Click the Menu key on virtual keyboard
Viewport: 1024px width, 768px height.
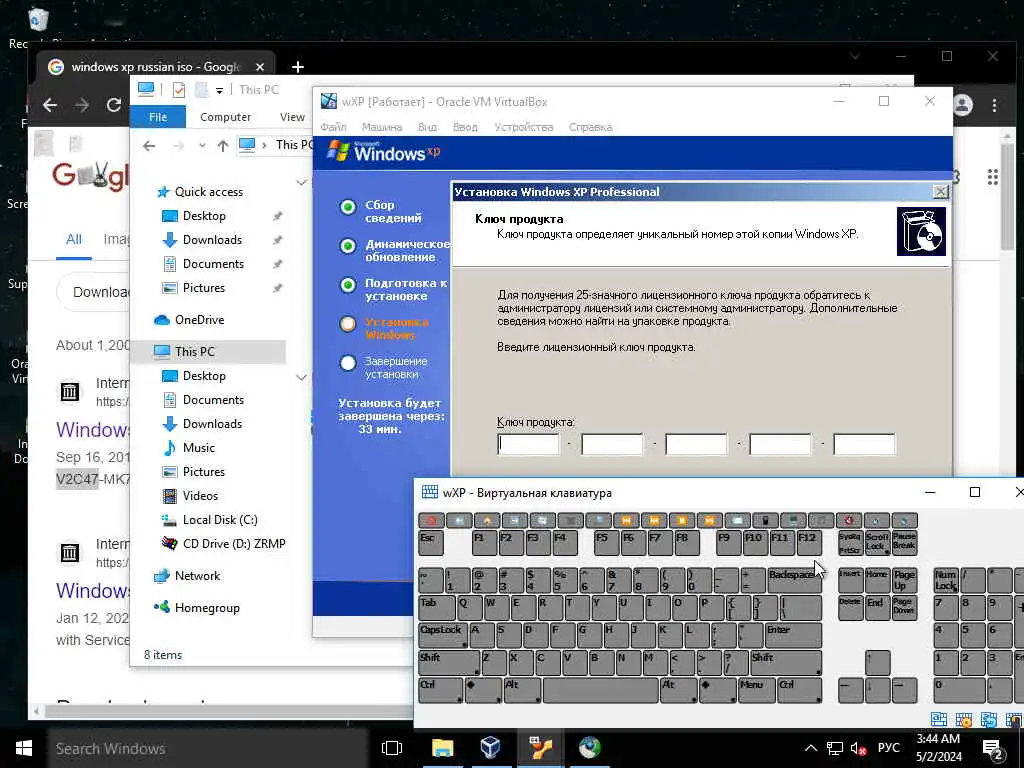[x=756, y=690]
